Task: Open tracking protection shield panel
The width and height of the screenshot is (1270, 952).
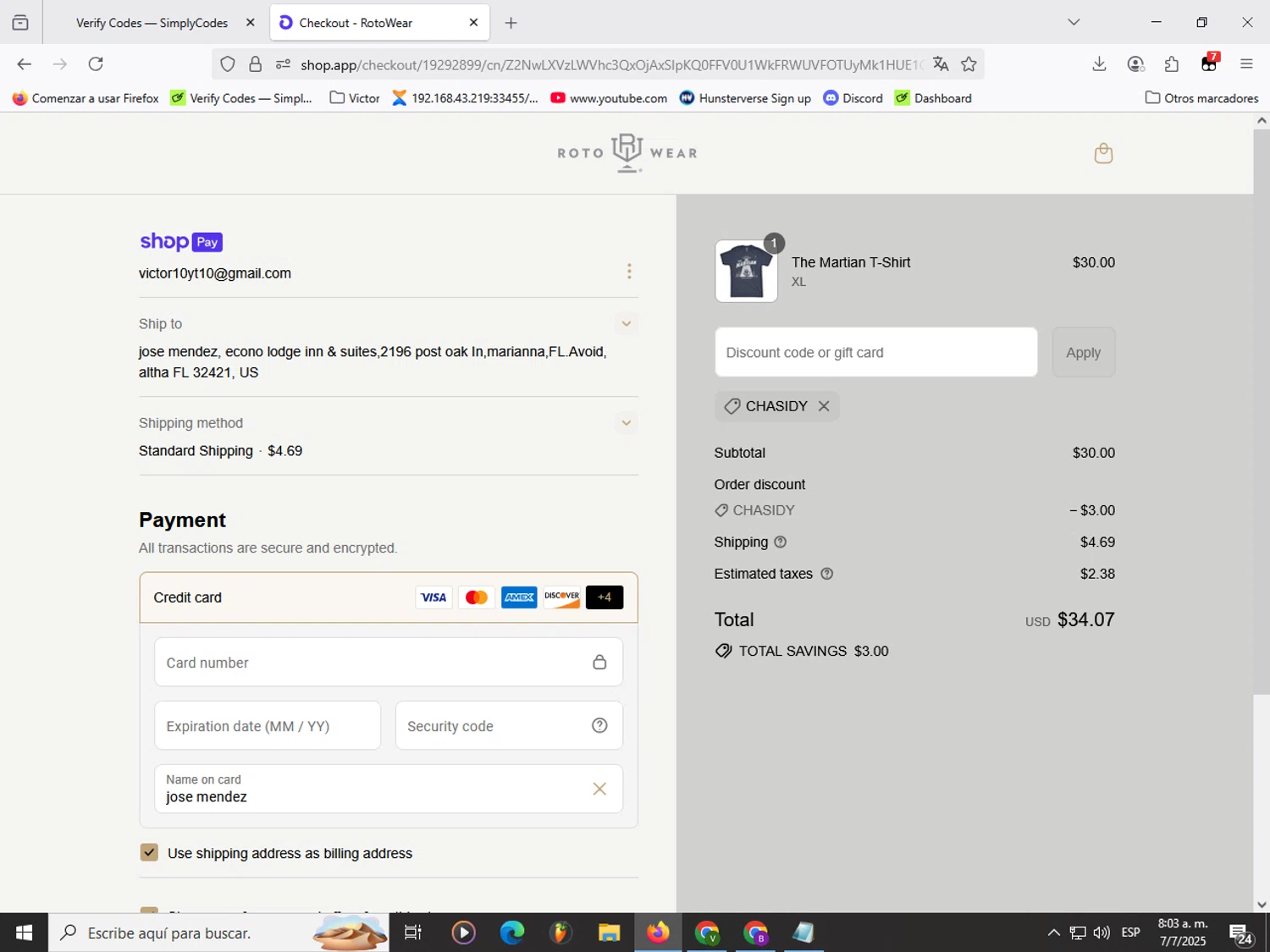Action: [227, 64]
